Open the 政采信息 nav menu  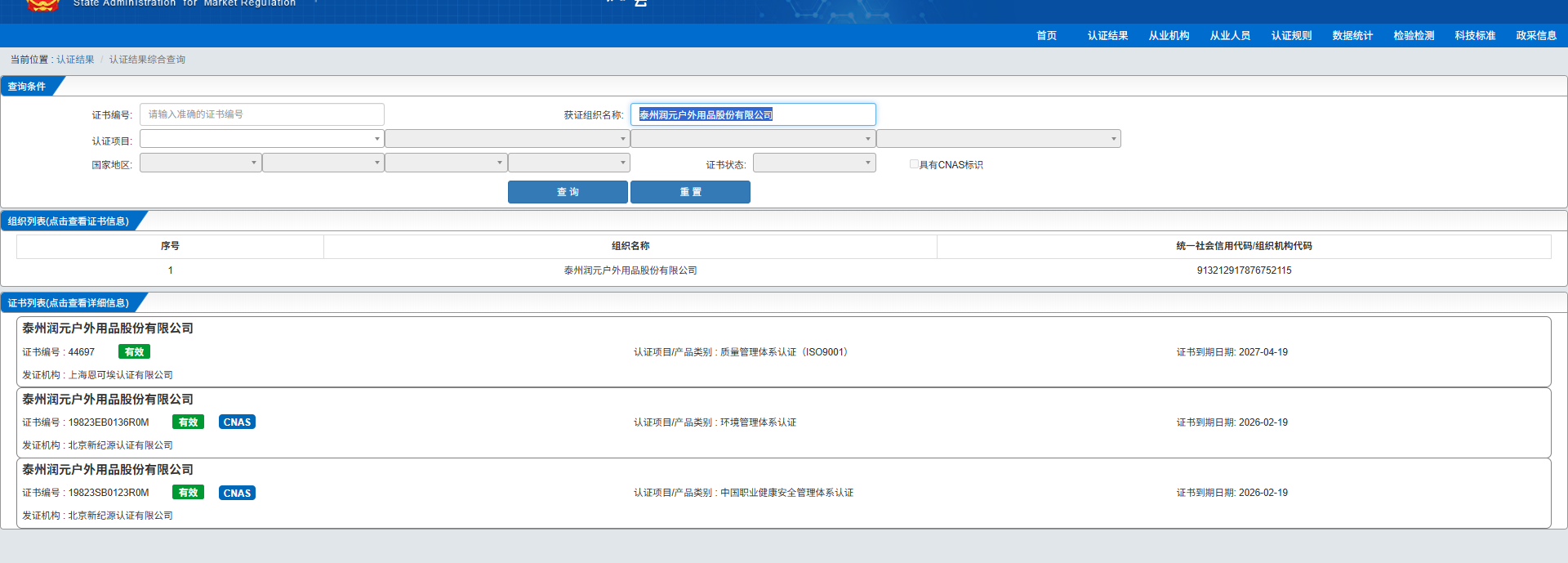1536,35
